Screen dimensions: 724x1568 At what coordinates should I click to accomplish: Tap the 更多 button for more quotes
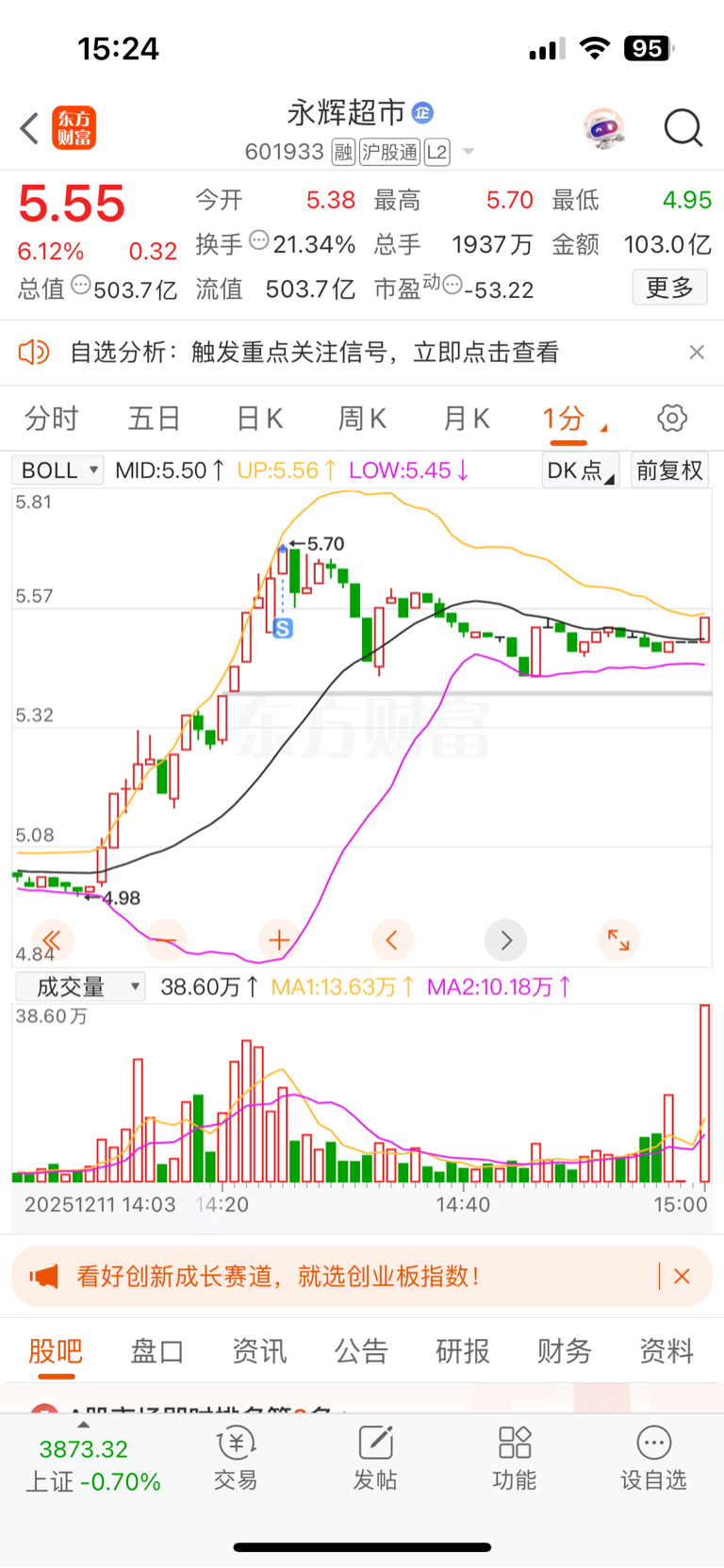pos(669,287)
